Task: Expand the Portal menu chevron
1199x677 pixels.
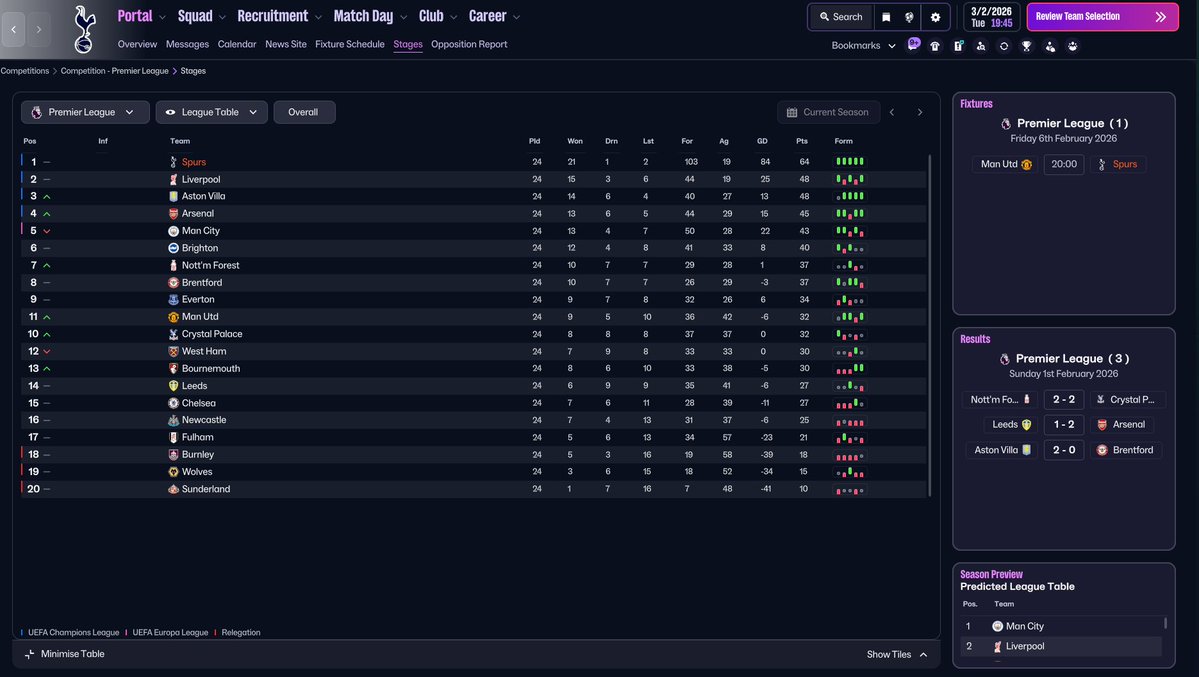Action: (162, 18)
